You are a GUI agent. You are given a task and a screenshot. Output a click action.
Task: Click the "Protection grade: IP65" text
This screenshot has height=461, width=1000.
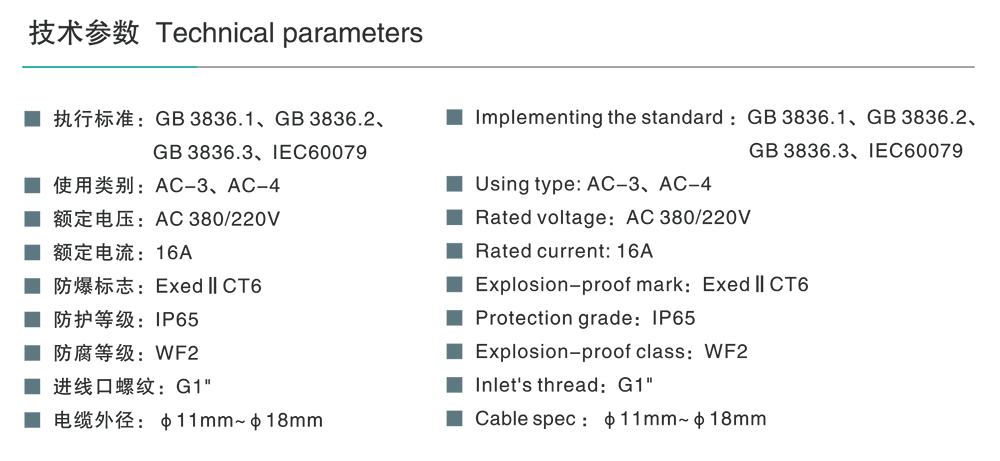(585, 318)
